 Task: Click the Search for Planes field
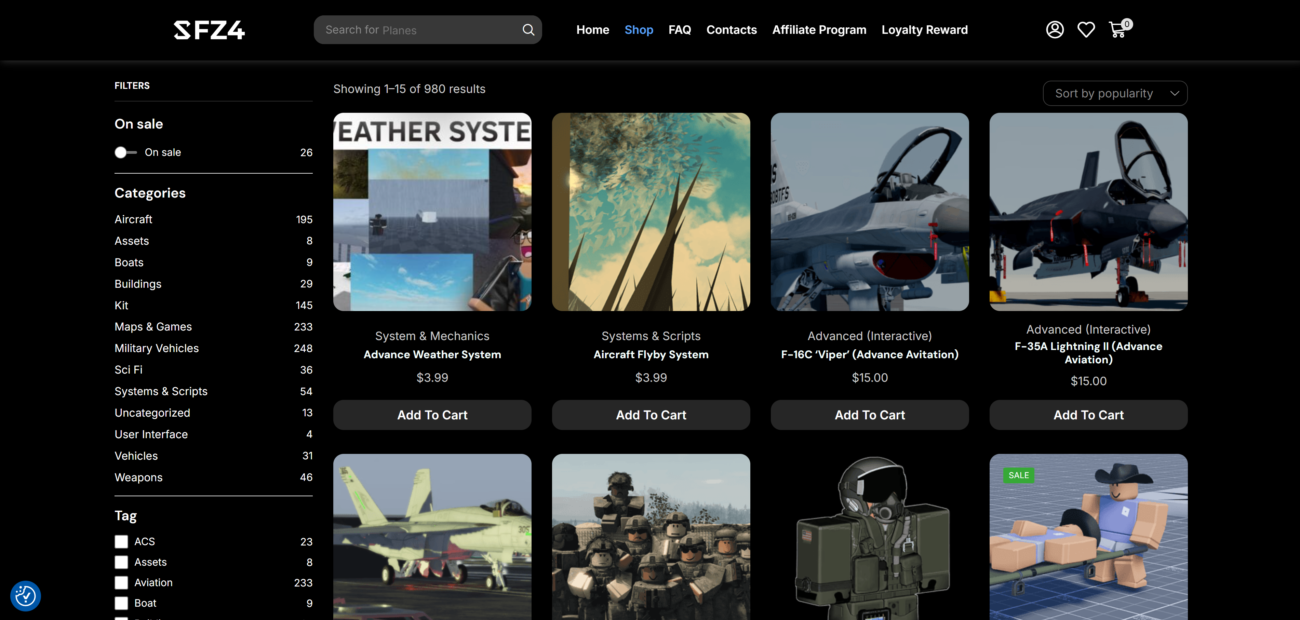pyautogui.click(x=415, y=30)
